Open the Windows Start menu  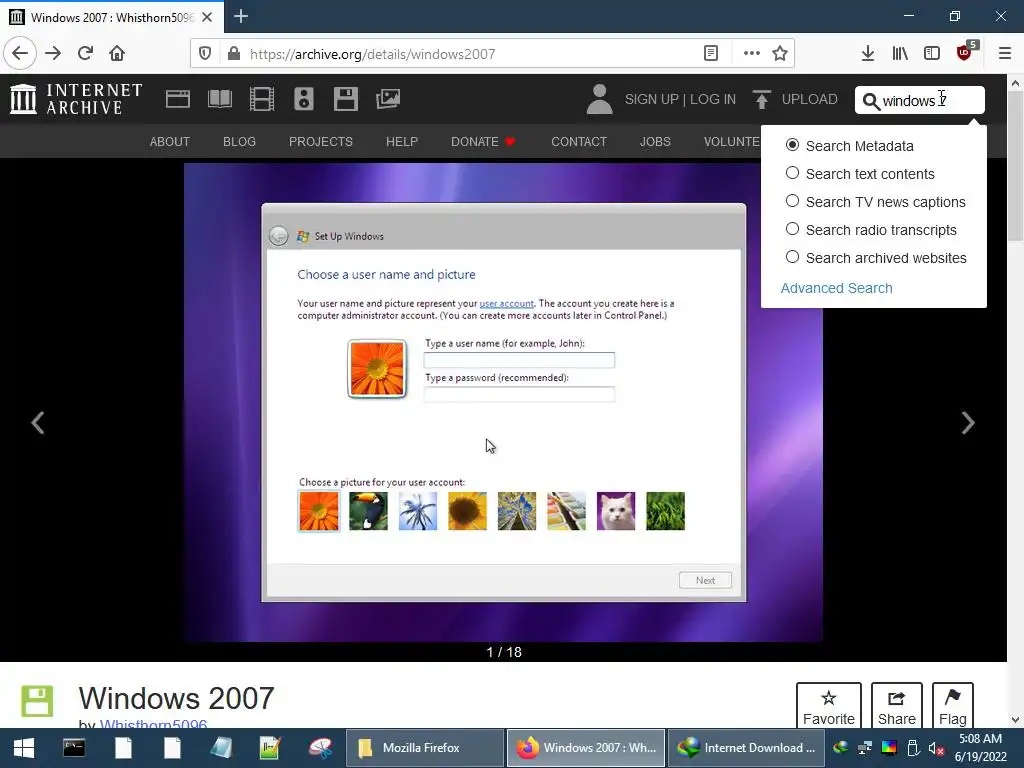[24, 748]
